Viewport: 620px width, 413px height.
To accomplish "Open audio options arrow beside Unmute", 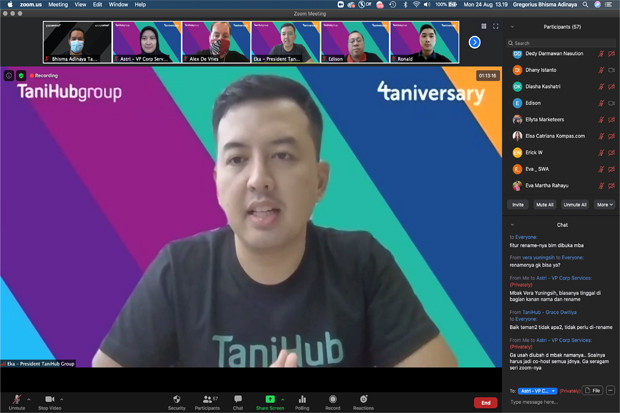I will click(x=28, y=399).
